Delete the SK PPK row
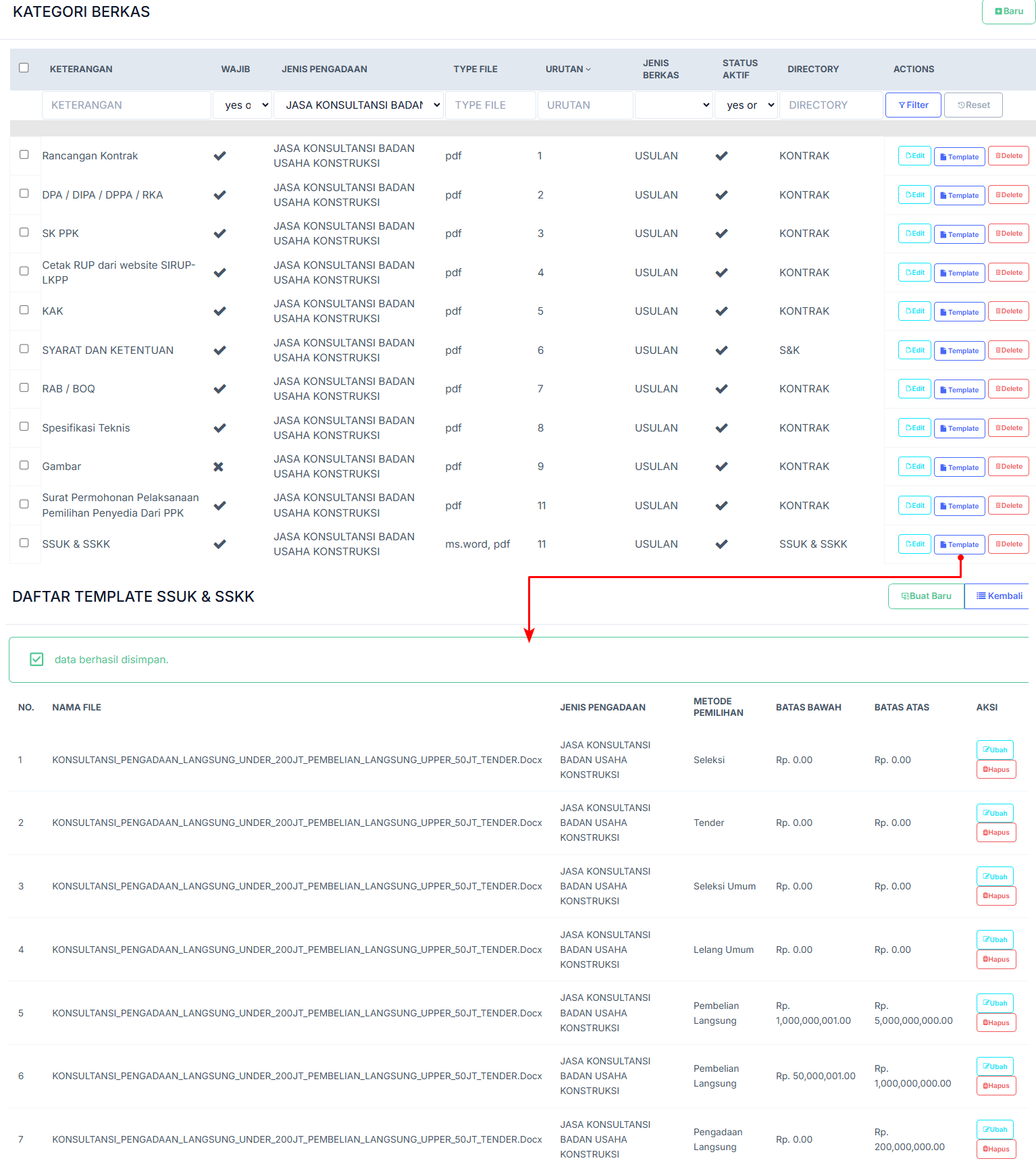 pos(1008,234)
